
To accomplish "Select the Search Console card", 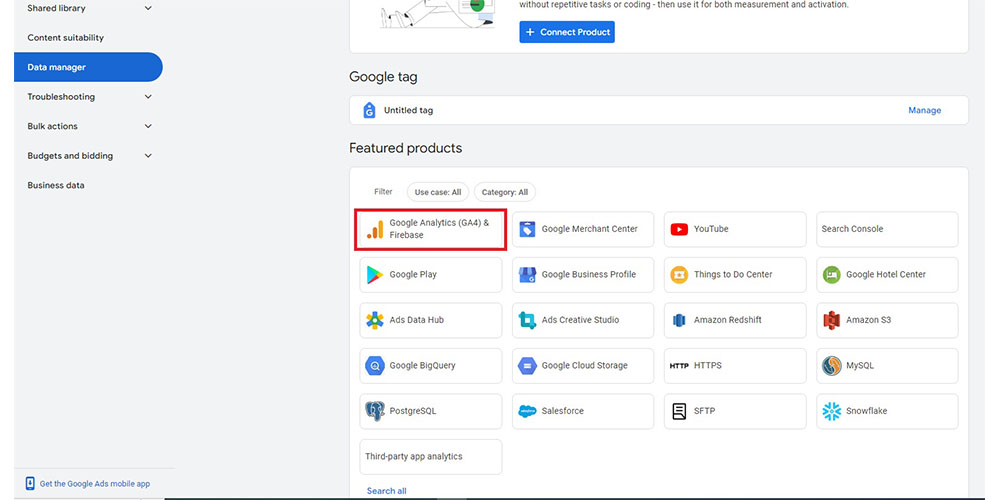I will (887, 229).
